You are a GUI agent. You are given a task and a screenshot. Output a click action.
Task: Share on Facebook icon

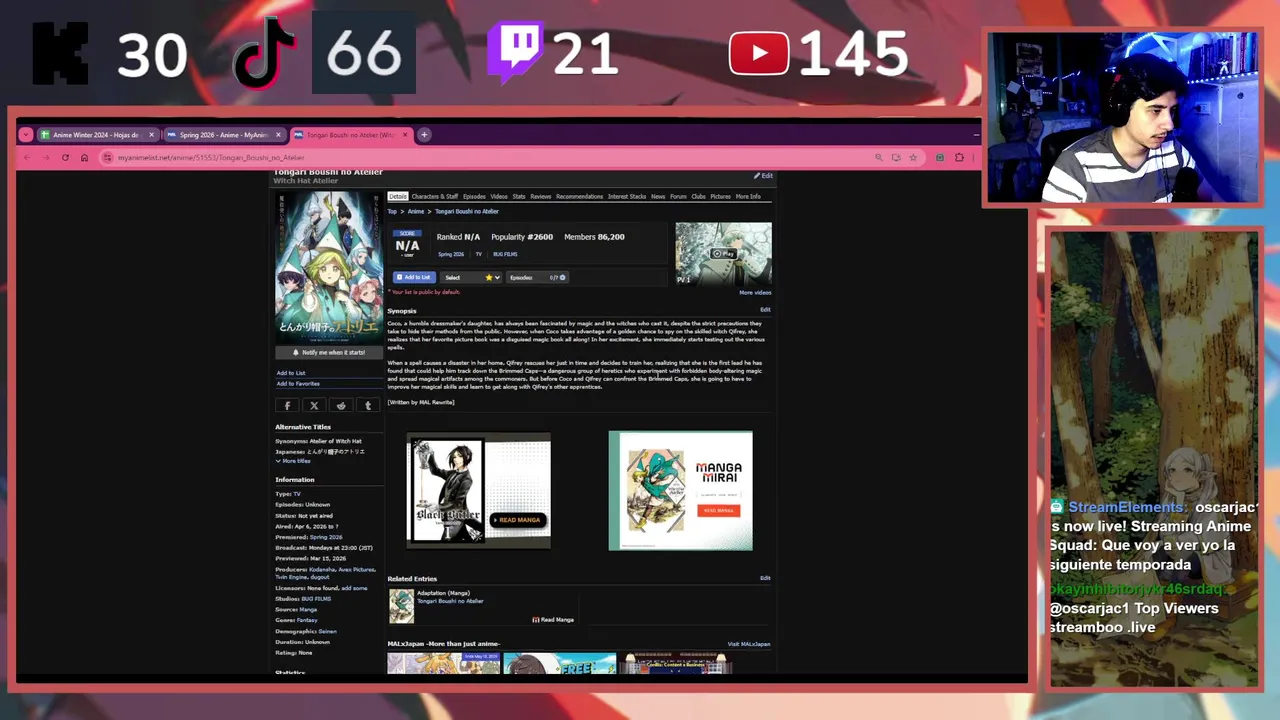tap(287, 405)
